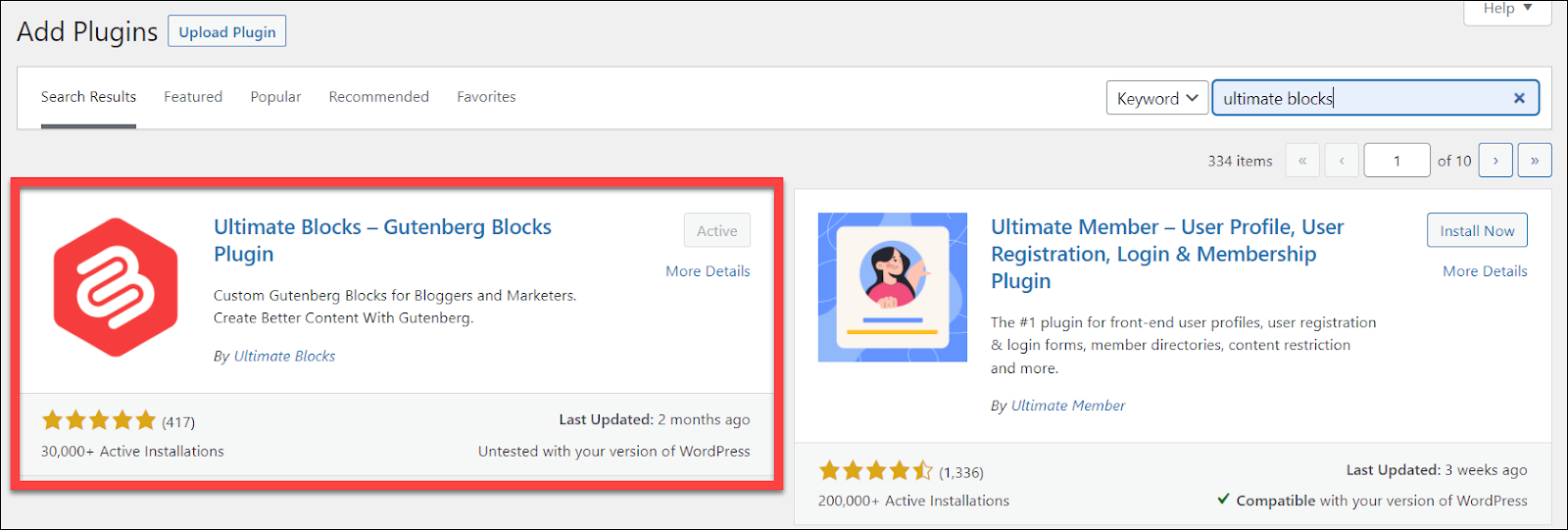Click the Ultimate Blocks red hexagon logo
This screenshot has width=1568, height=530.
coord(116,287)
